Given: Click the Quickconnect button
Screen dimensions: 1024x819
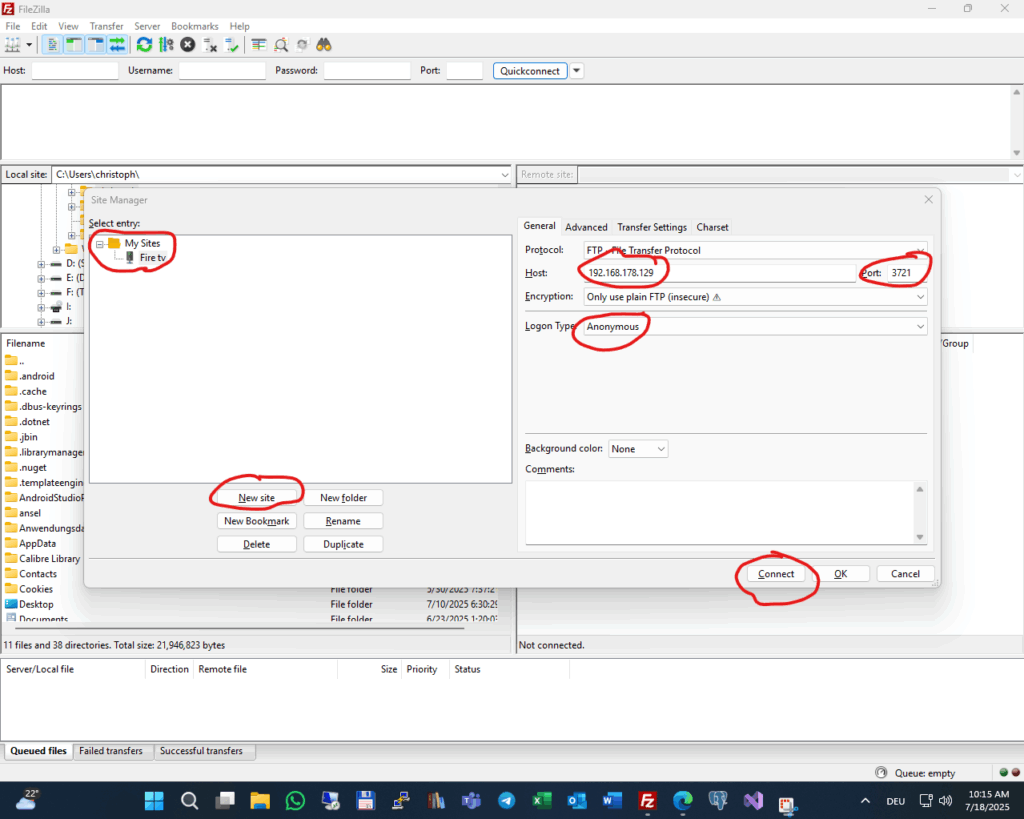Looking at the screenshot, I should [x=530, y=71].
